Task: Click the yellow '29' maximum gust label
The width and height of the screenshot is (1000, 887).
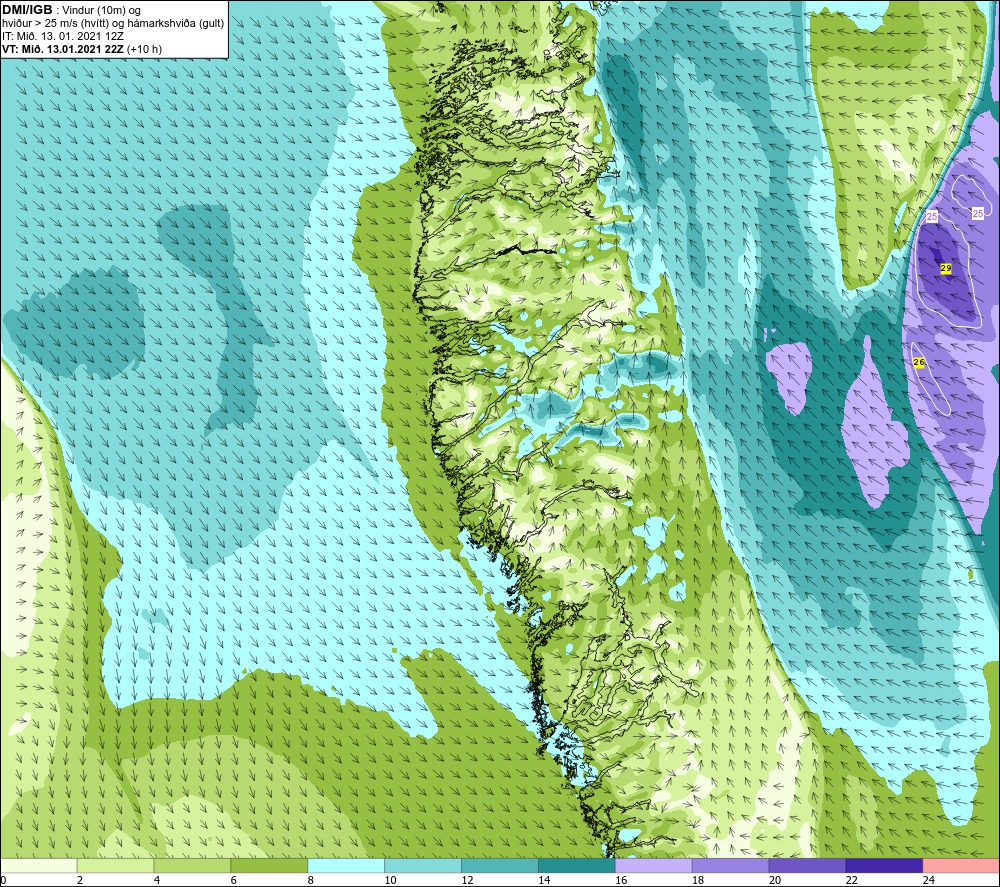Action: point(946,268)
